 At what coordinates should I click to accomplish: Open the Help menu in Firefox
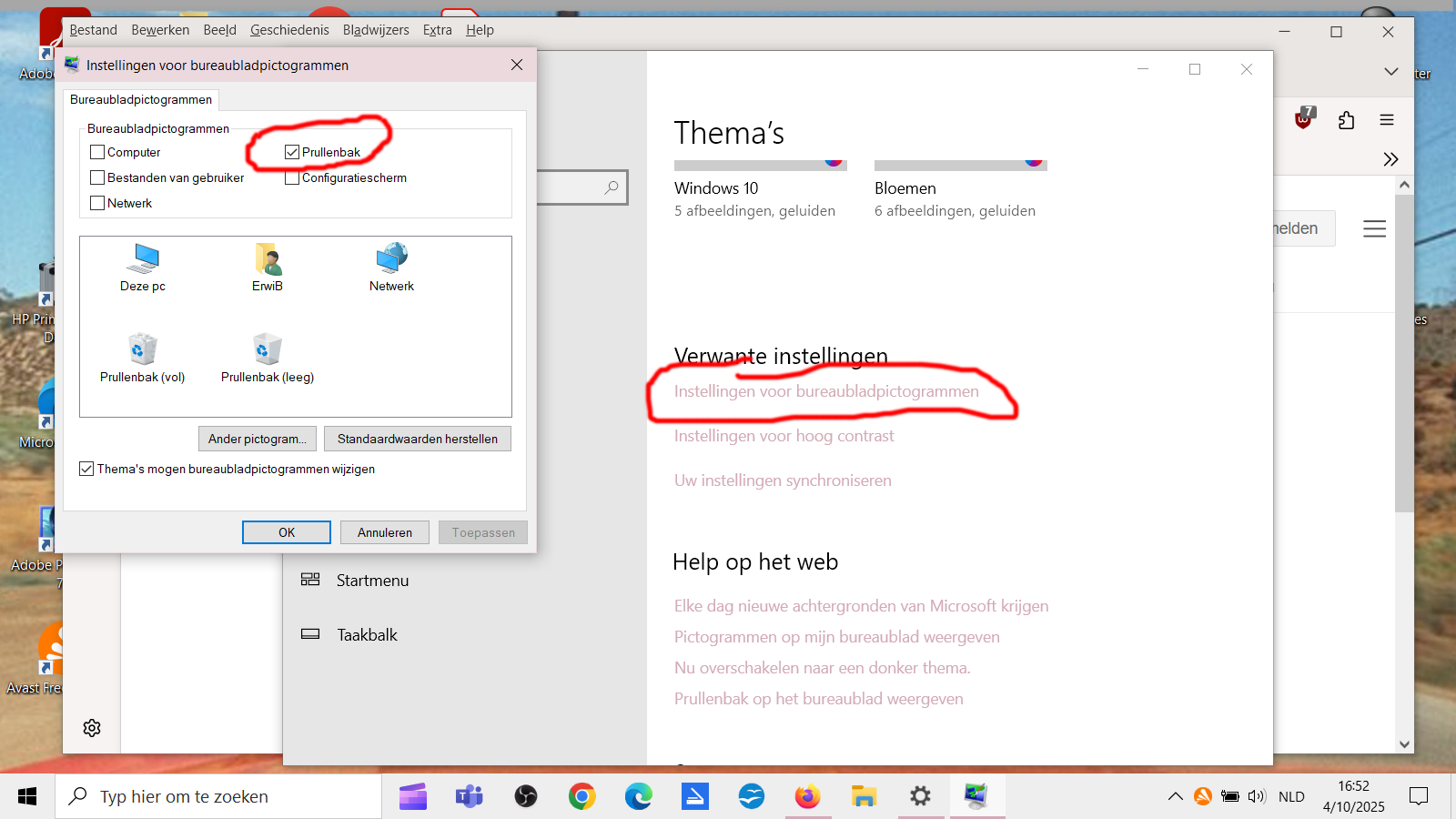[x=480, y=30]
